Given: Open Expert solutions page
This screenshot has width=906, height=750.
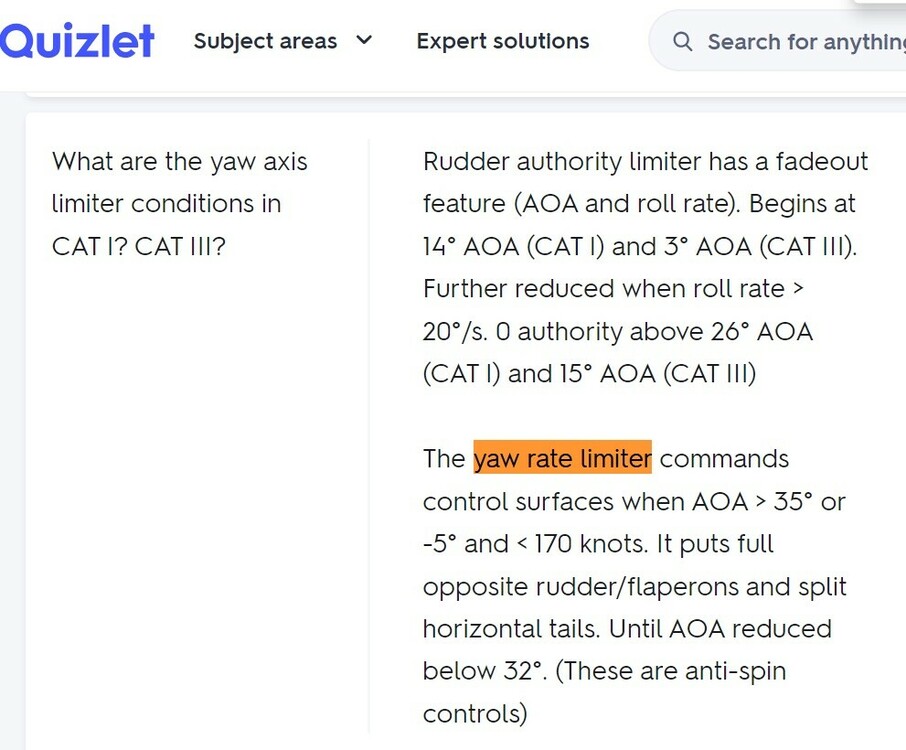Looking at the screenshot, I should (x=503, y=41).
